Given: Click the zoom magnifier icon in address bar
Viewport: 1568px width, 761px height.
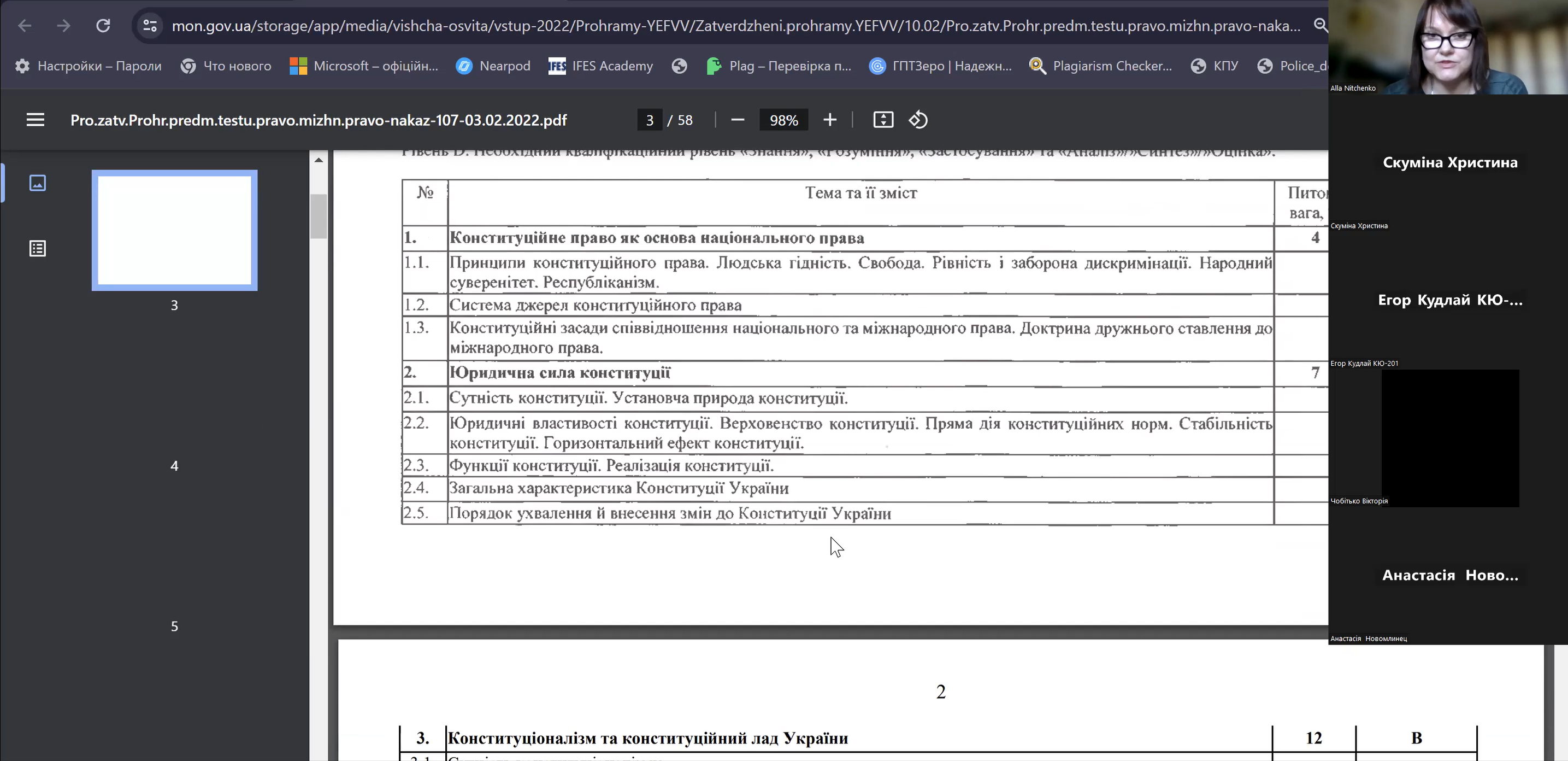Looking at the screenshot, I should tap(1319, 26).
